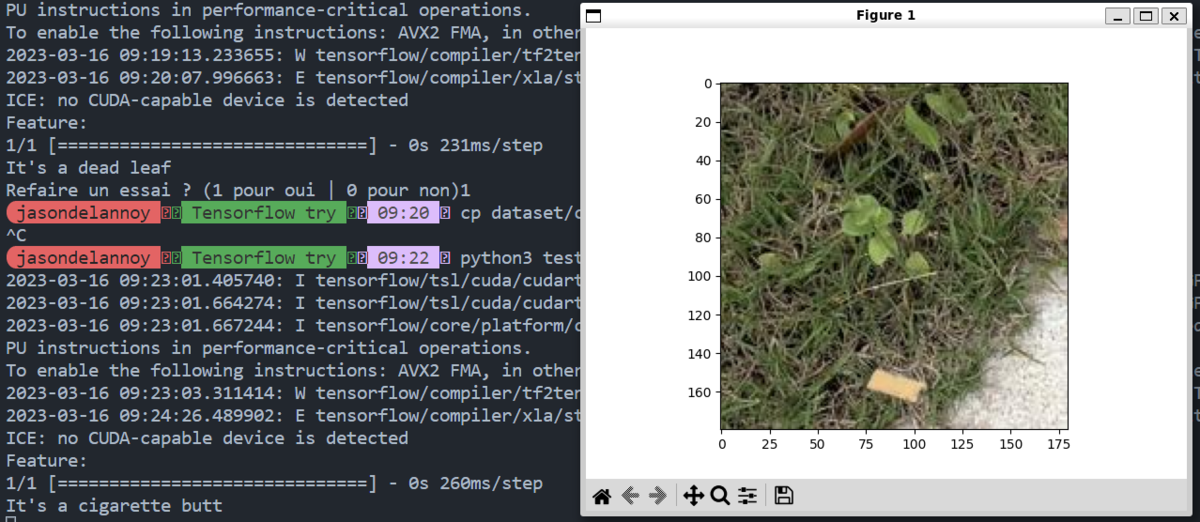Viewport: 1200px width, 522px height.
Task: Go back to previous view arrow
Action: (x=630, y=496)
